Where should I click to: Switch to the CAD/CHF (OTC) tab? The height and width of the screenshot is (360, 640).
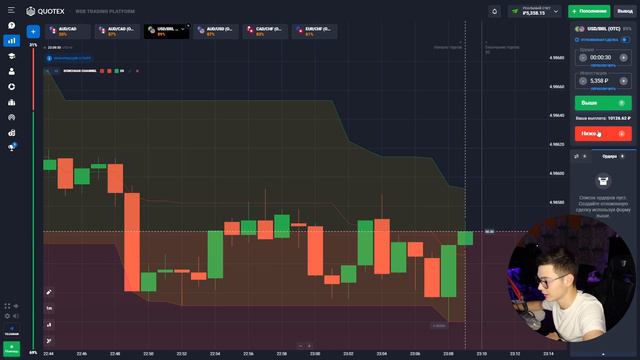coord(265,31)
